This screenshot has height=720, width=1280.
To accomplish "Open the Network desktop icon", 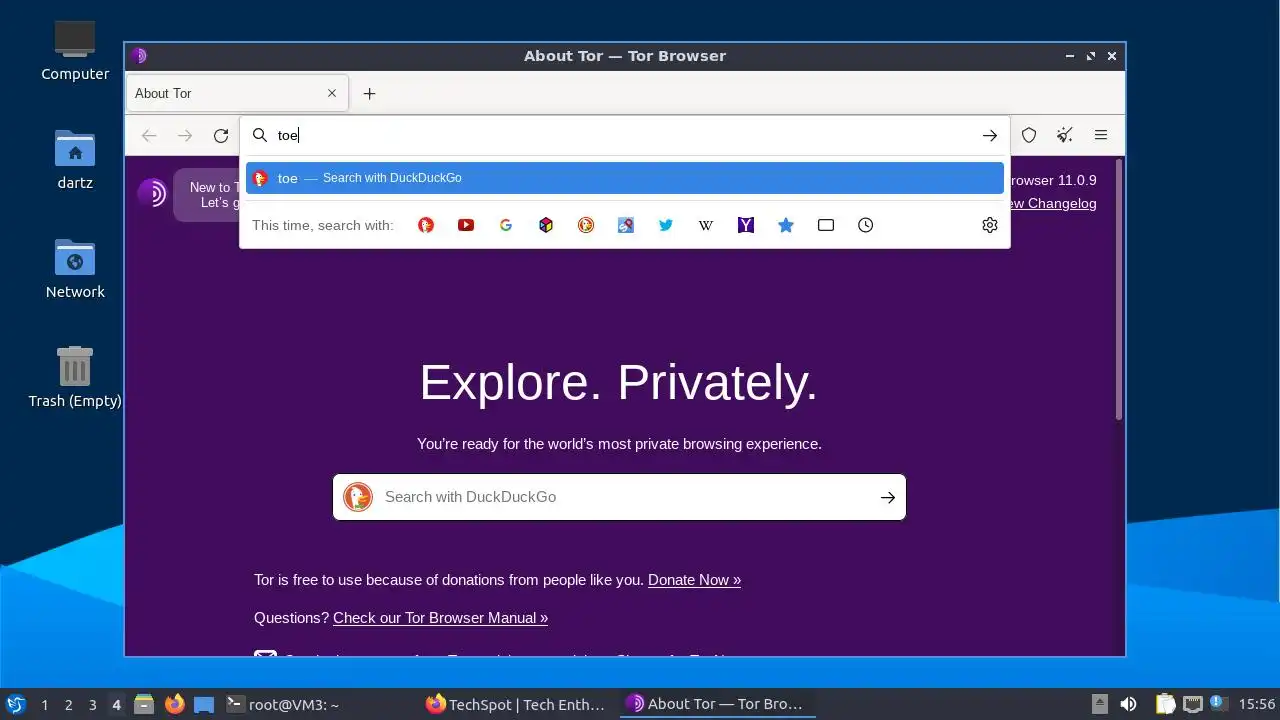I will click(75, 269).
